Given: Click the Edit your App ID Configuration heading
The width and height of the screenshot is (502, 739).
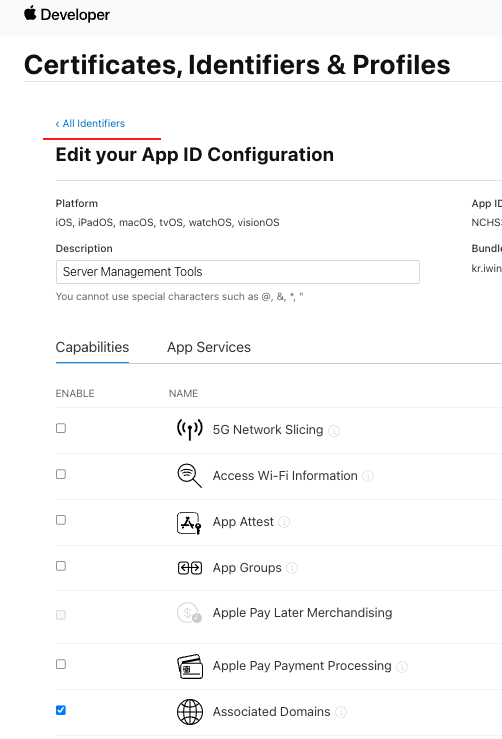Looking at the screenshot, I should (195, 155).
